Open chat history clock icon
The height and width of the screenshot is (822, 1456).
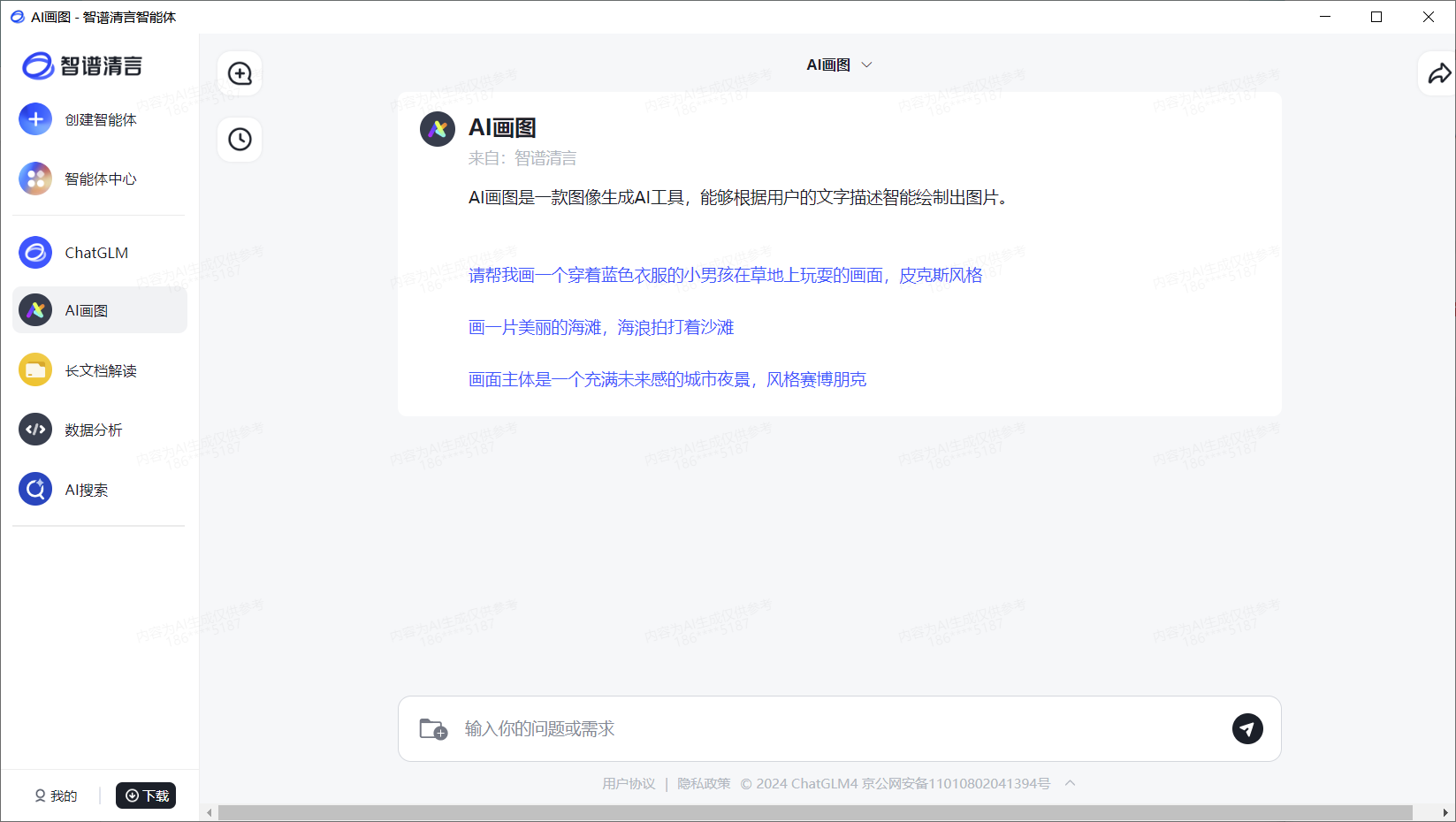240,139
